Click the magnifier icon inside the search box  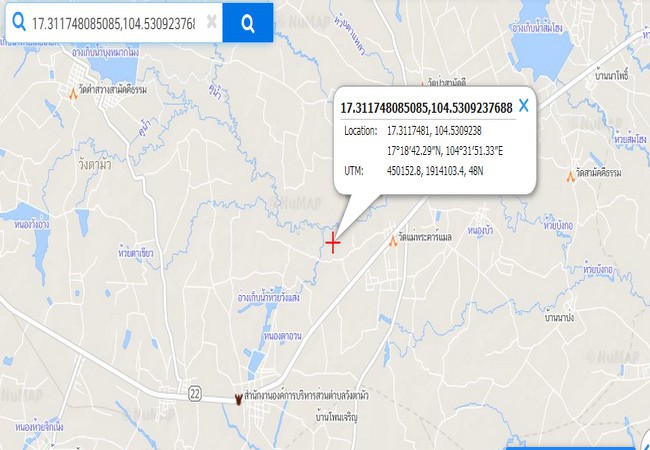click(x=18, y=22)
